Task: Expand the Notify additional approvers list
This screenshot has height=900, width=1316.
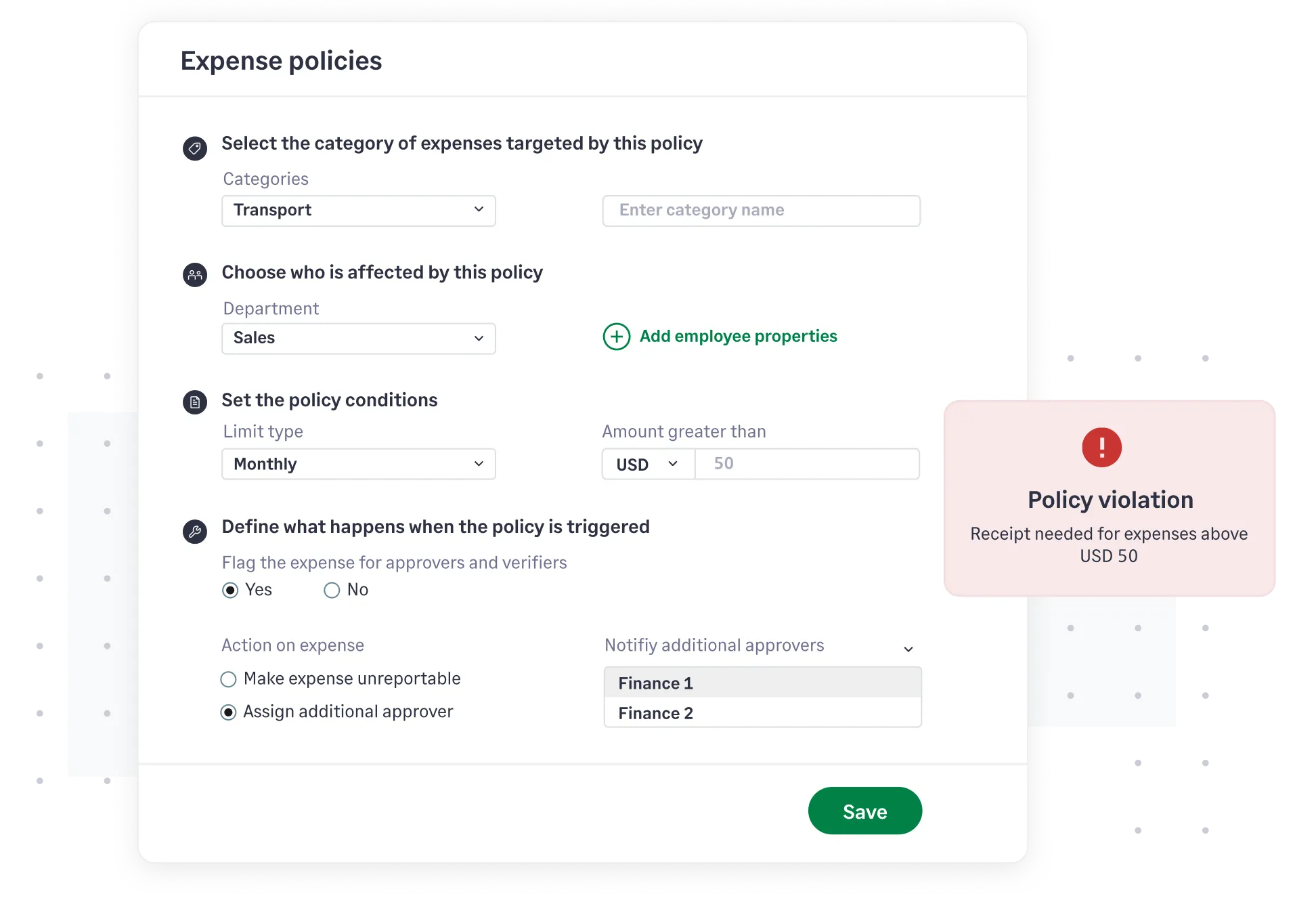Action: [908, 648]
